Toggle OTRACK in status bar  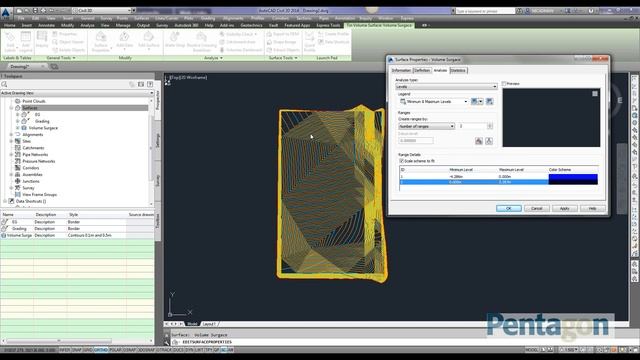pos(164,350)
